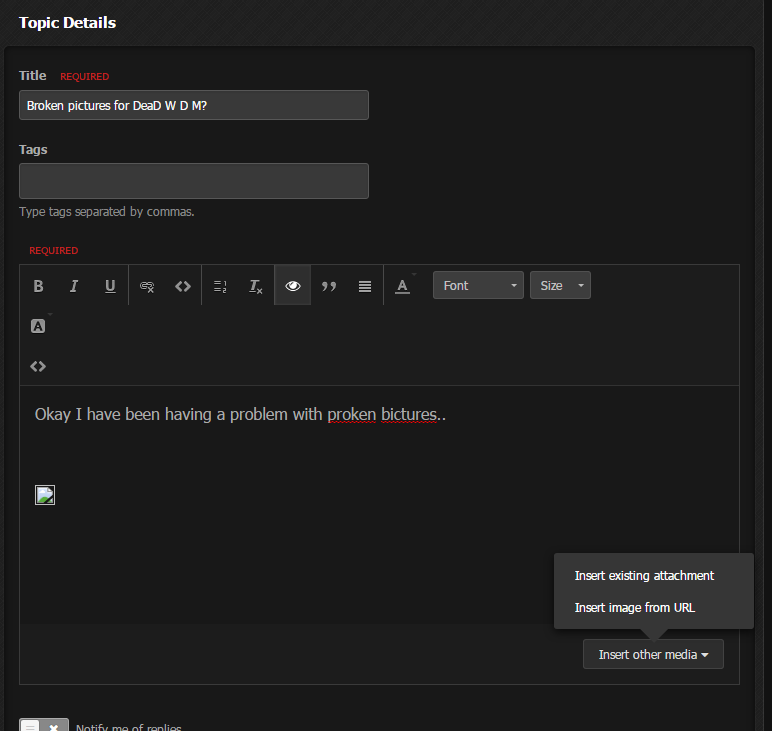Open the background color picker
The height and width of the screenshot is (731, 772).
pos(38,326)
